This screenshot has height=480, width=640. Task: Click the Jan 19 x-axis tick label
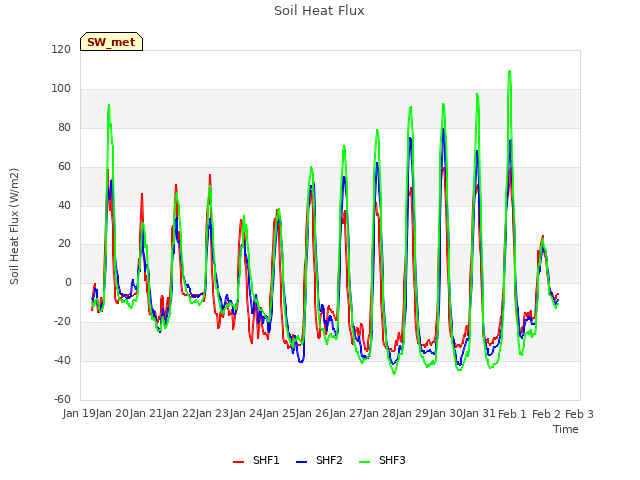tap(79, 414)
